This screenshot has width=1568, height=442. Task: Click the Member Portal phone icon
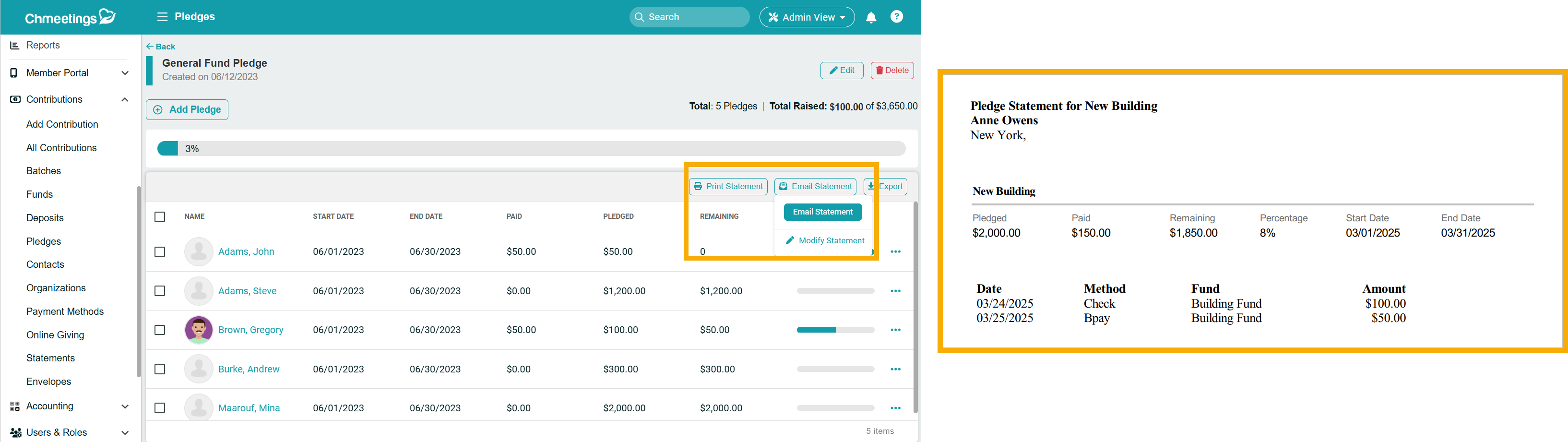click(x=14, y=73)
